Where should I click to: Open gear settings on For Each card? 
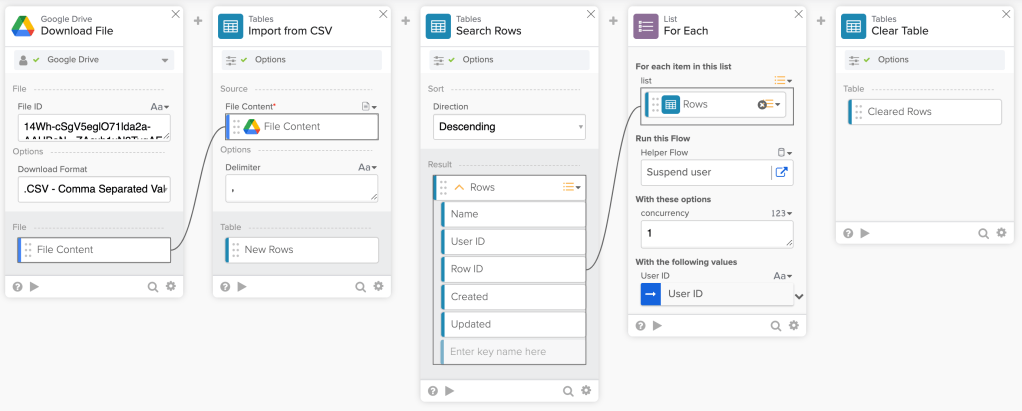point(793,325)
